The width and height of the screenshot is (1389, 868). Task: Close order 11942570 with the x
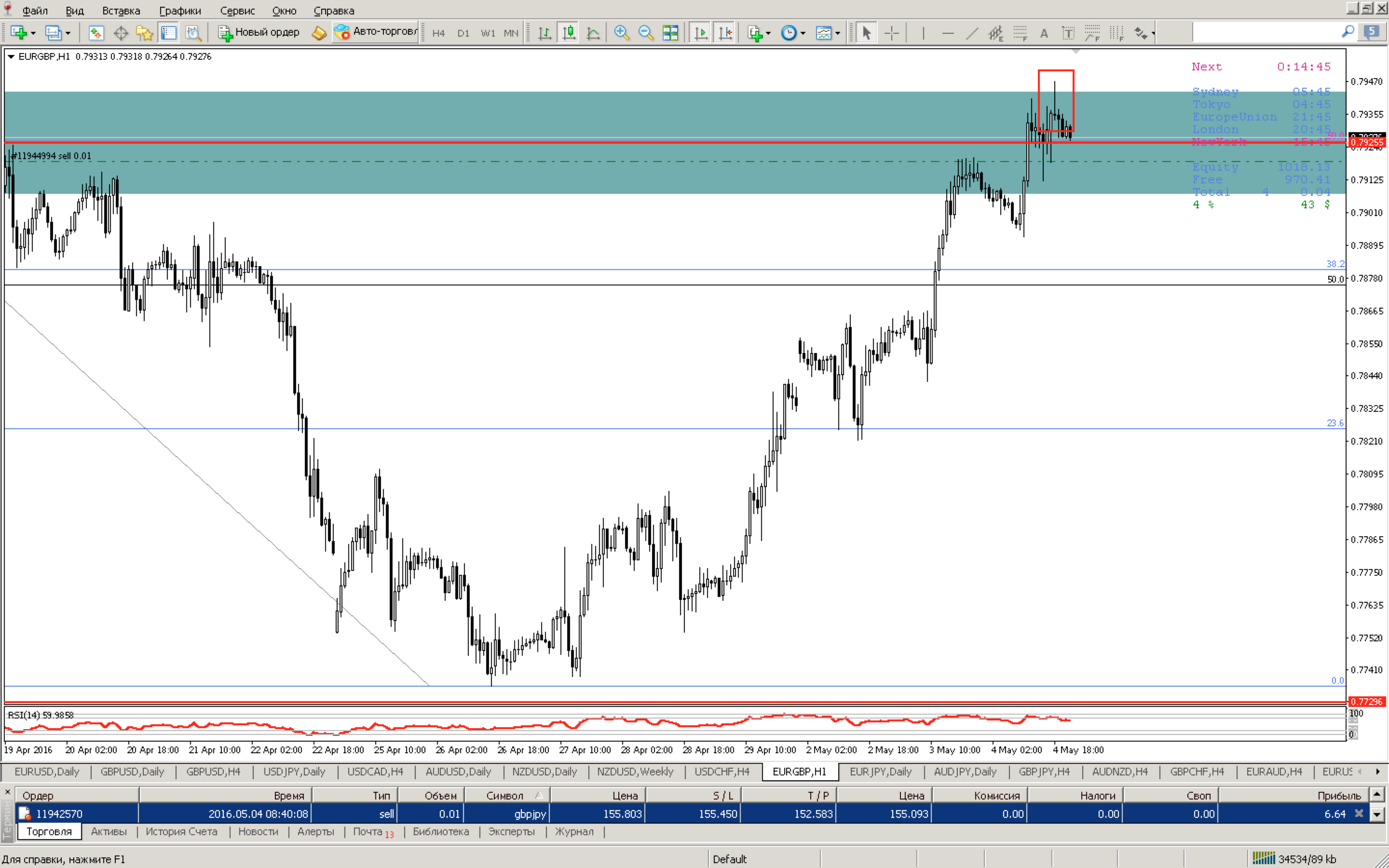(x=1359, y=814)
